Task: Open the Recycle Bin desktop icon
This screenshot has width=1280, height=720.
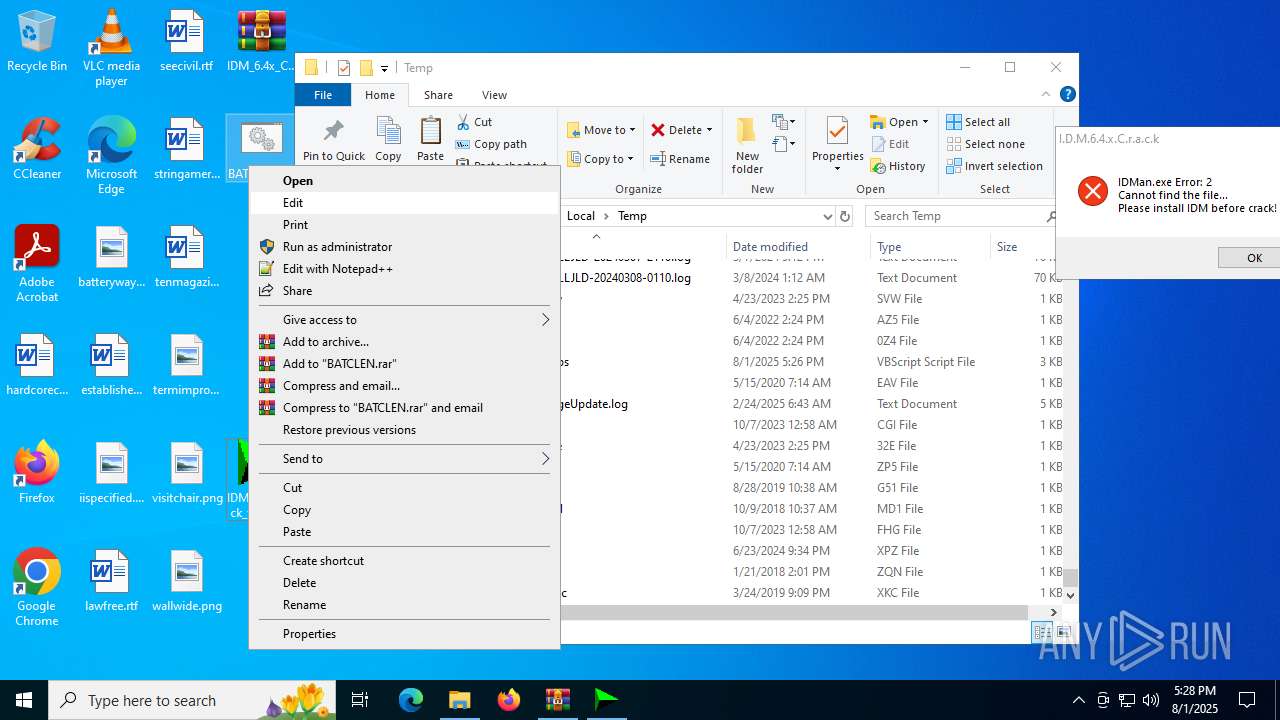Action: tap(37, 42)
